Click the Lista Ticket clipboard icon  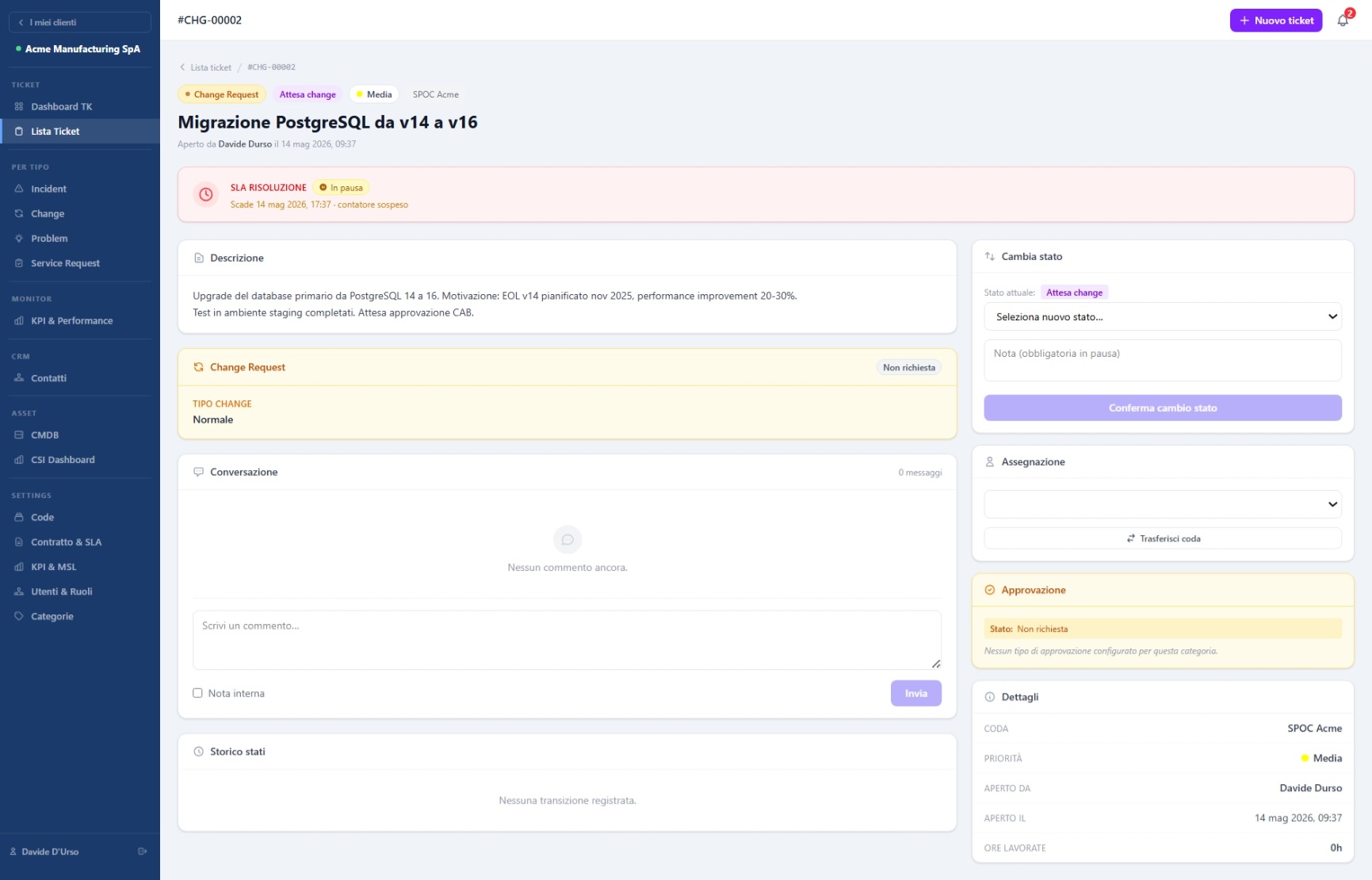pos(19,131)
